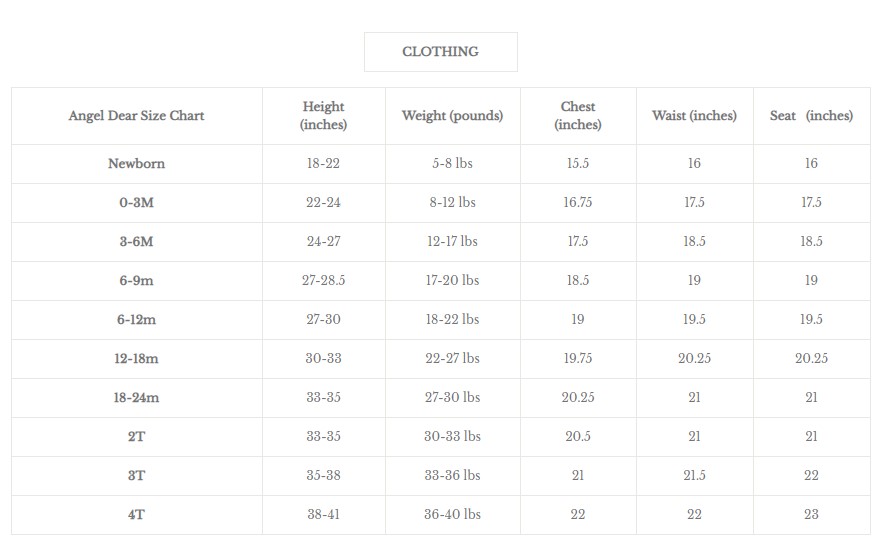Click the 2T size row label
This screenshot has width=892, height=552.
click(x=137, y=436)
